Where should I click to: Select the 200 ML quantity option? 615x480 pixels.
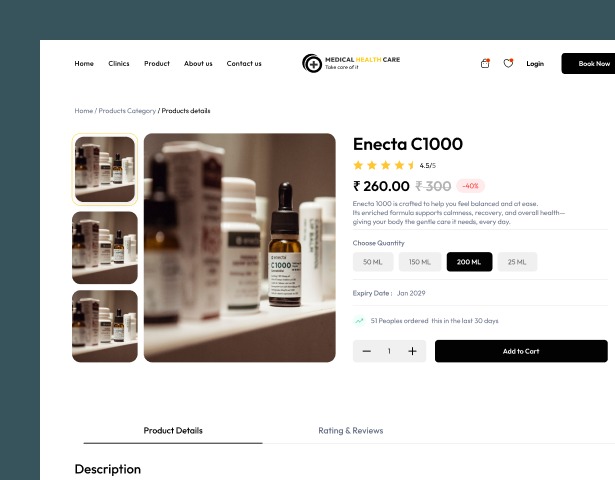coord(469,262)
